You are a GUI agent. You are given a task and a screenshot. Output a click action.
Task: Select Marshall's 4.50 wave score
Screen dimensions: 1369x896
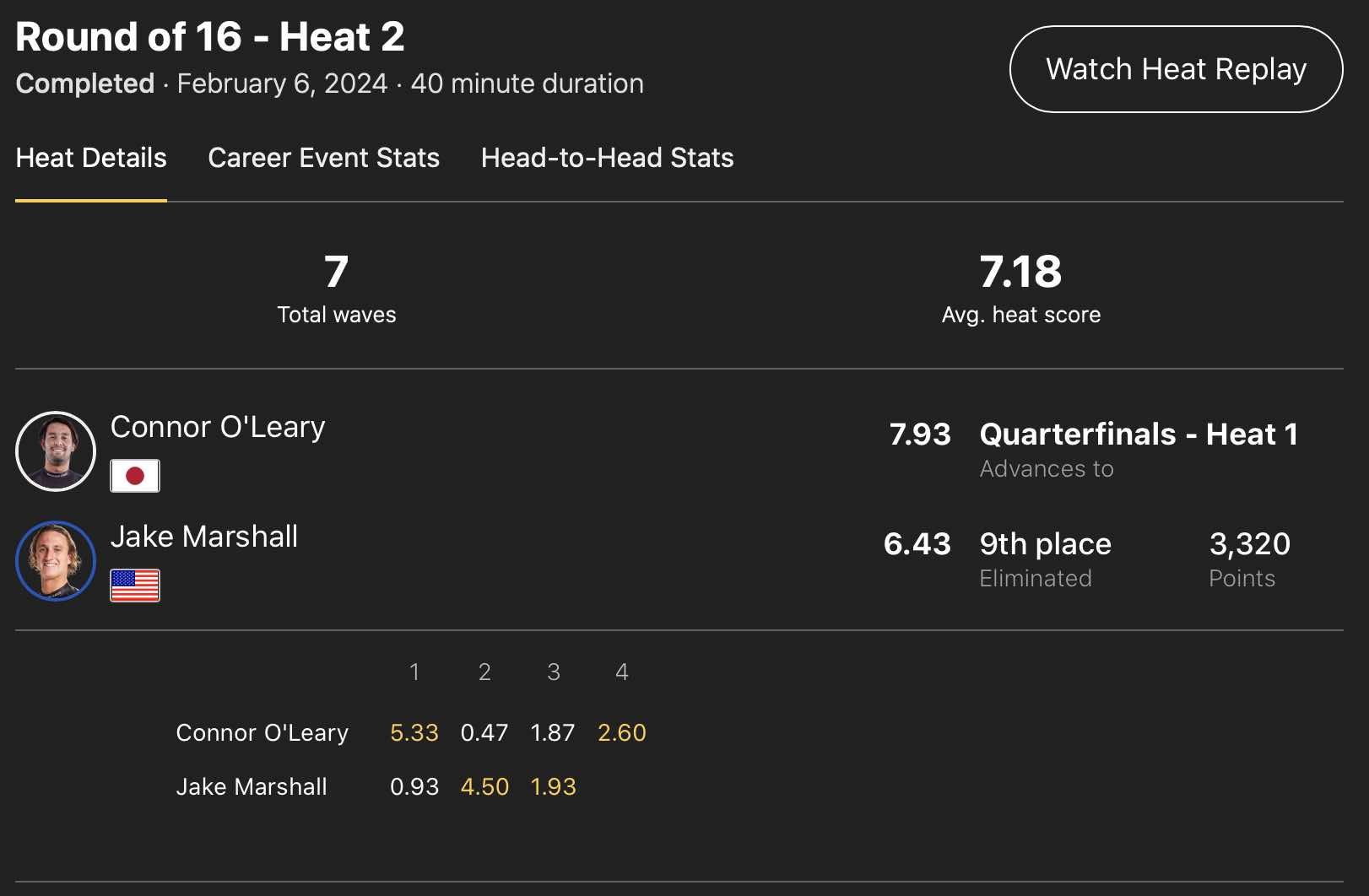coord(484,786)
